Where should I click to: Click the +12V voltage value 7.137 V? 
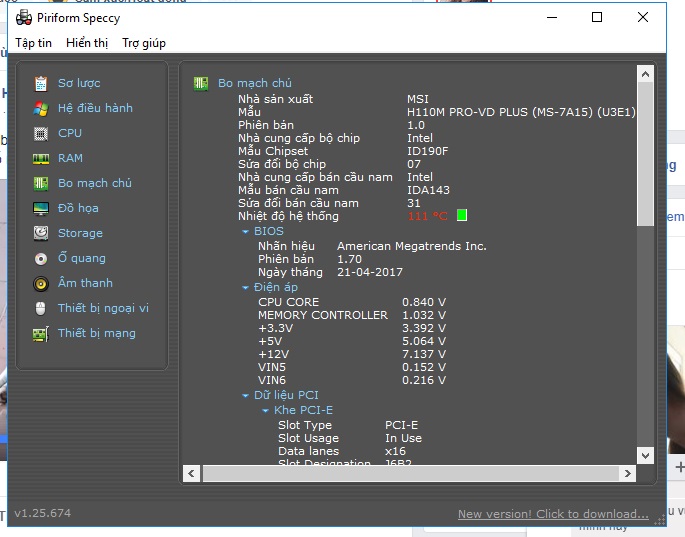tap(424, 354)
